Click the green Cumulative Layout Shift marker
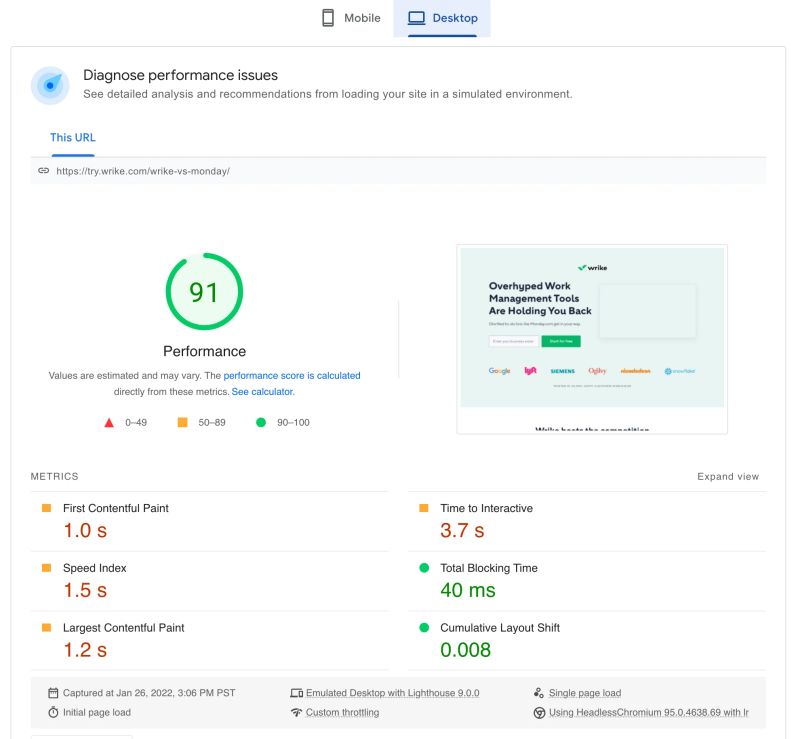Viewport: 800px width, 739px height. tap(424, 627)
